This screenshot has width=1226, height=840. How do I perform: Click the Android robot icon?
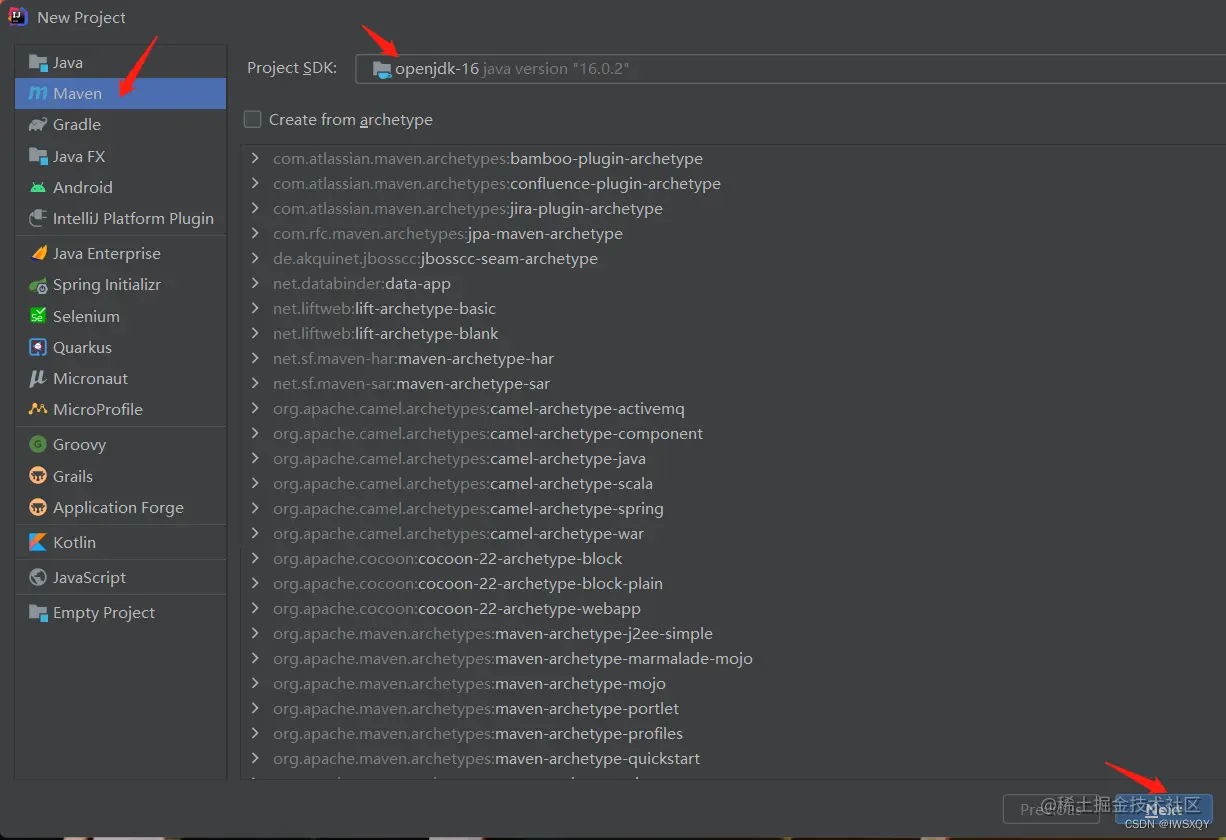[x=38, y=187]
